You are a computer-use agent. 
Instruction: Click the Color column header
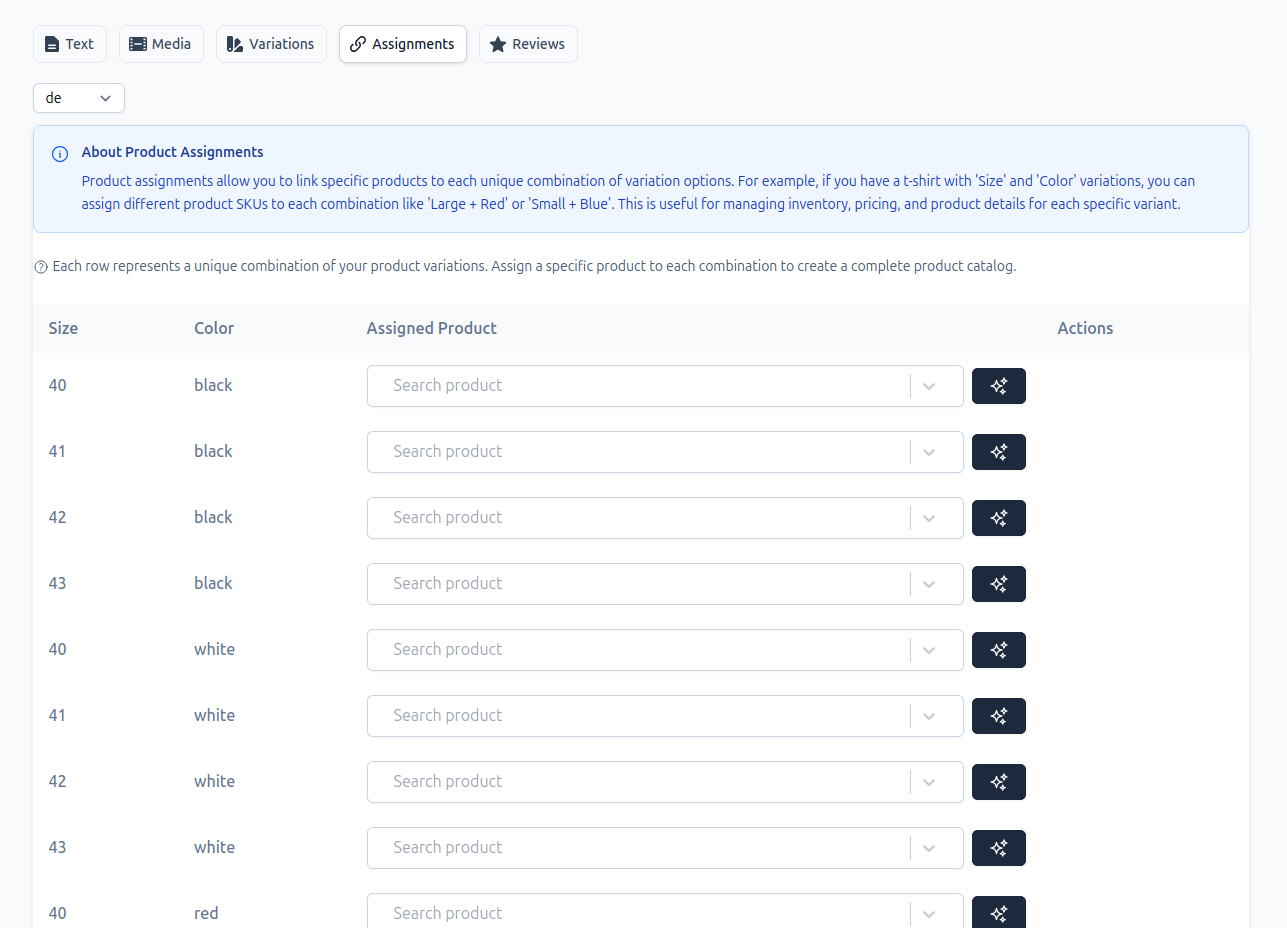coord(214,328)
